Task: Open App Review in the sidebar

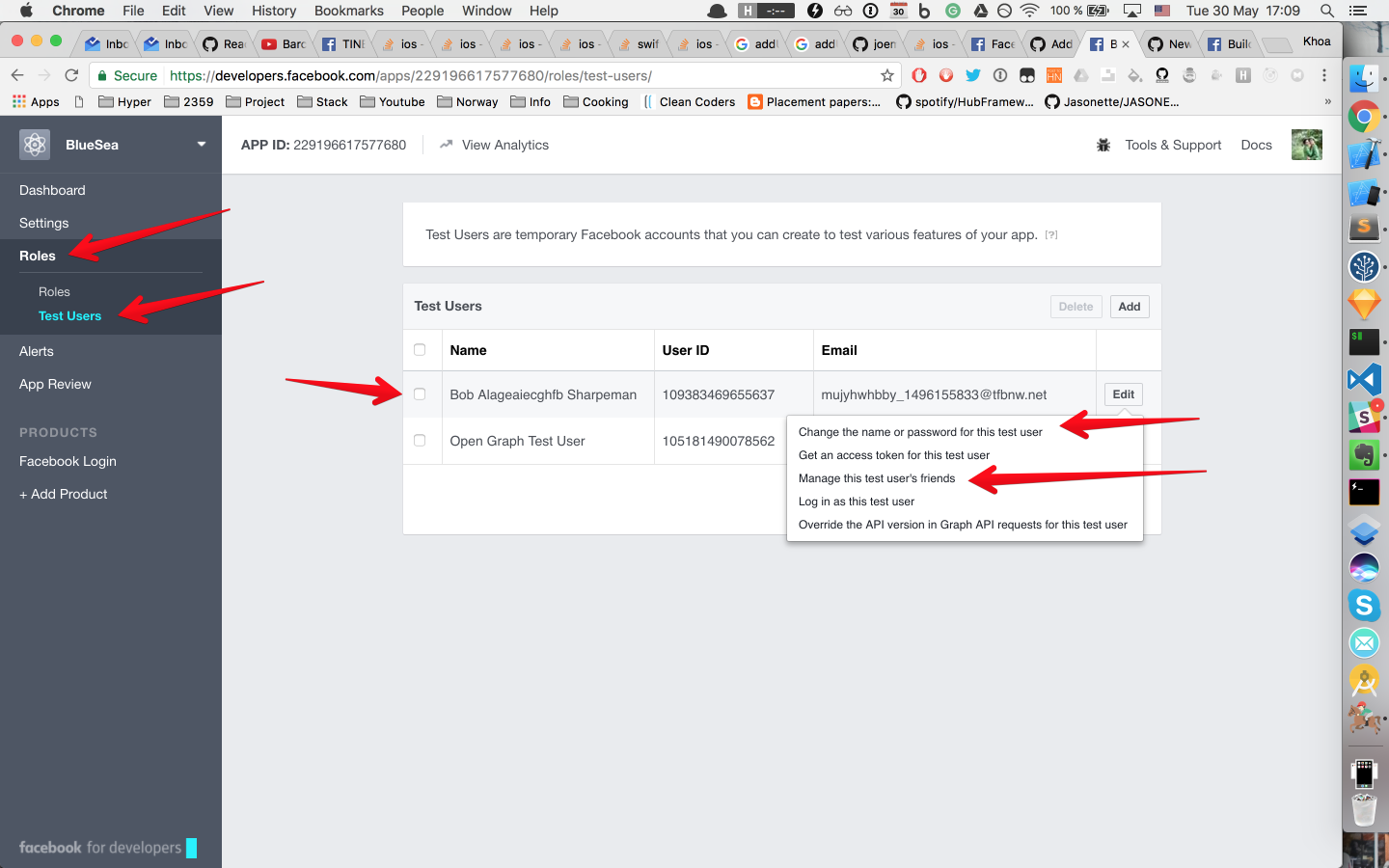Action: pyautogui.click(x=55, y=384)
